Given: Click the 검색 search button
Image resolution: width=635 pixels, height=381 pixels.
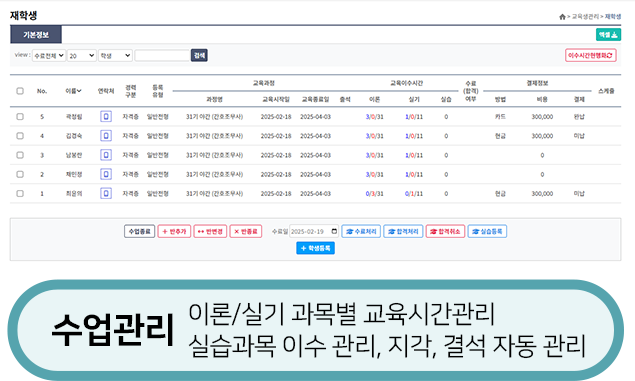Looking at the screenshot, I should point(199,55).
